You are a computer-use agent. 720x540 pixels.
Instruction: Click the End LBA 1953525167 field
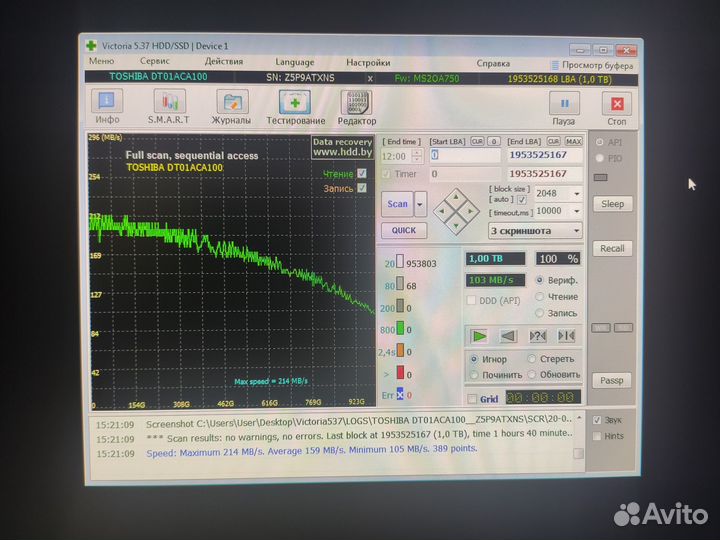[545, 155]
